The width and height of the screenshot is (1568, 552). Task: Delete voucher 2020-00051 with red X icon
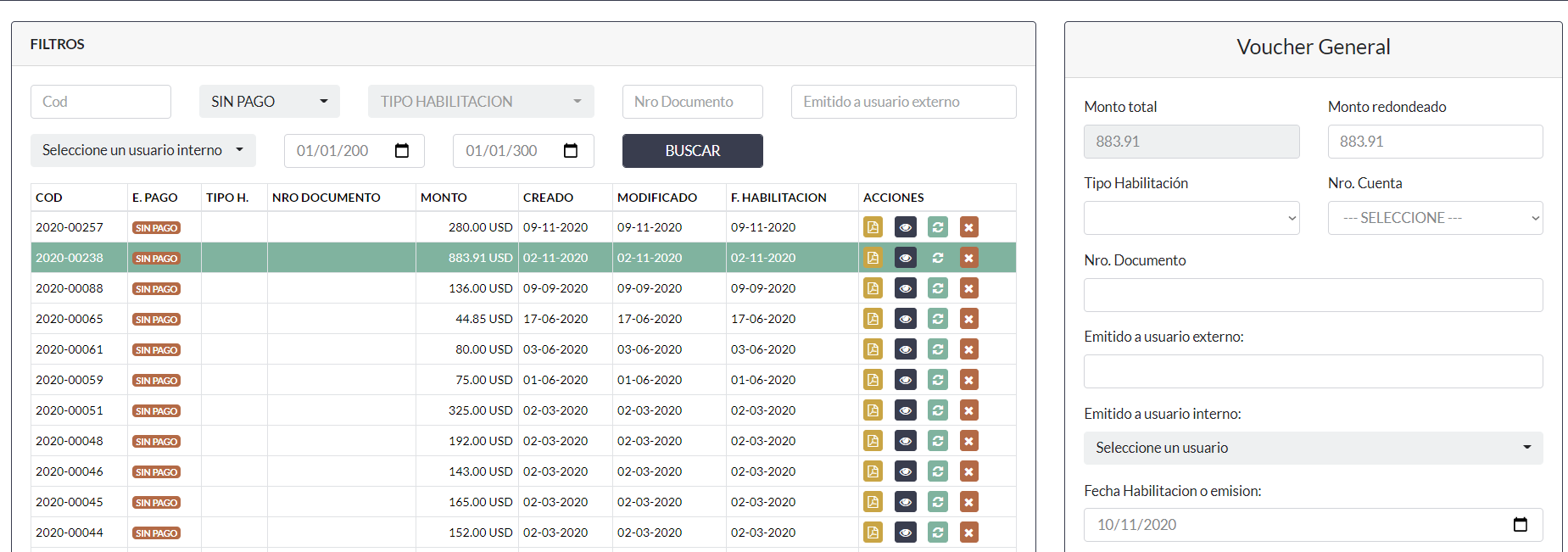(x=968, y=410)
